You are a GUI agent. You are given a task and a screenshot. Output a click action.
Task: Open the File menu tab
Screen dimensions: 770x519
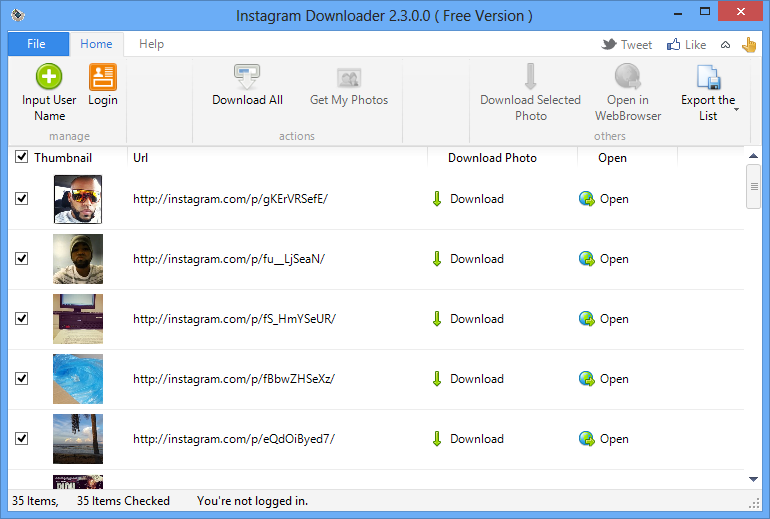click(38, 44)
